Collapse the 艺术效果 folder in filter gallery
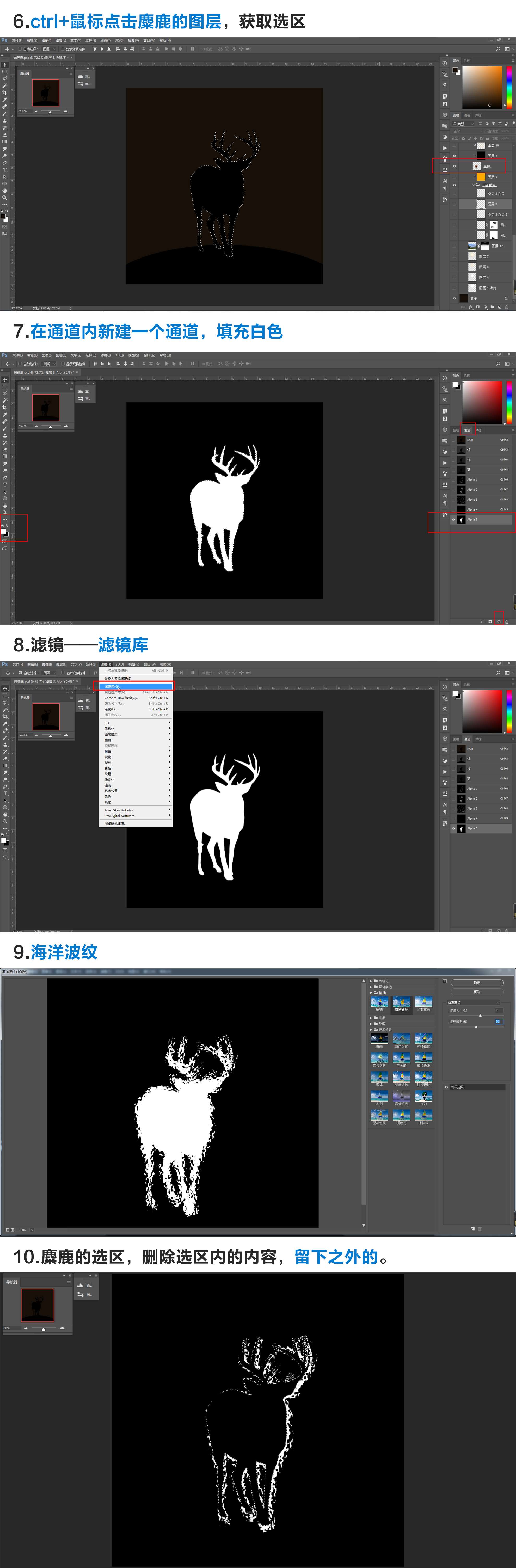This screenshot has width=516, height=1568. pyautogui.click(x=371, y=1030)
